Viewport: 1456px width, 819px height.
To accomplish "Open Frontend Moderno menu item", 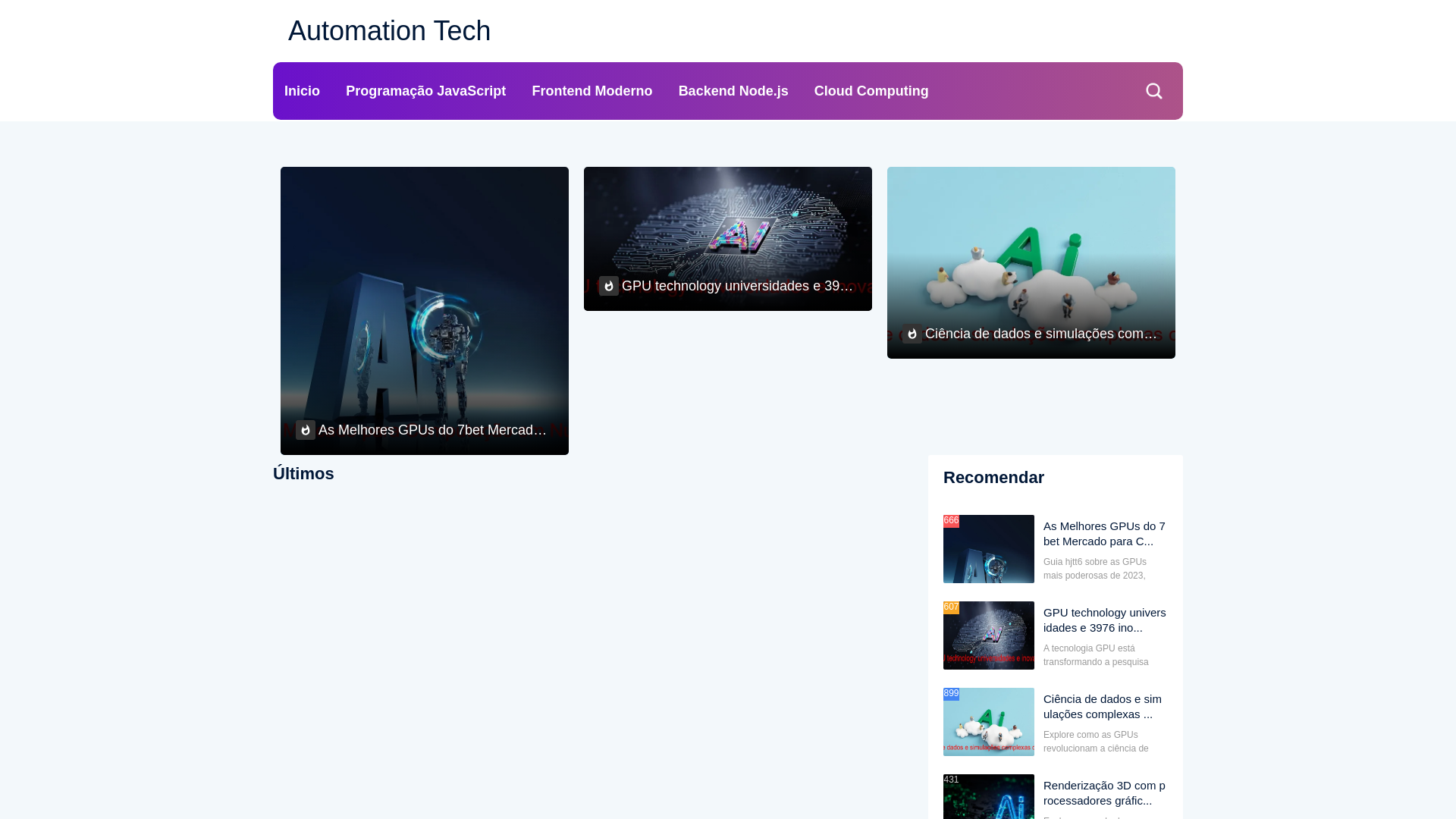I will [592, 91].
